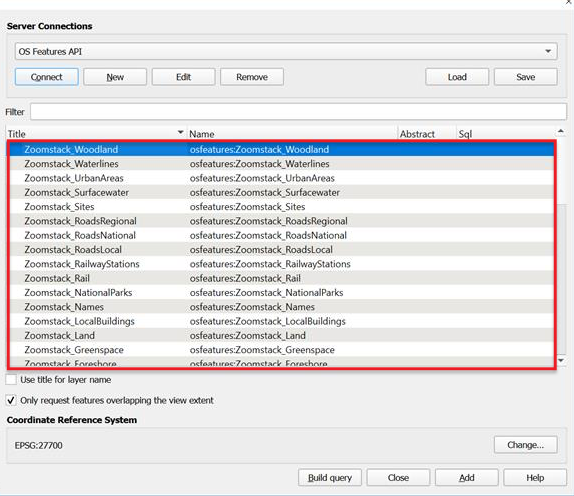Screen dimensions: 574x496
Task: Create a New server connection
Action: coord(115,77)
